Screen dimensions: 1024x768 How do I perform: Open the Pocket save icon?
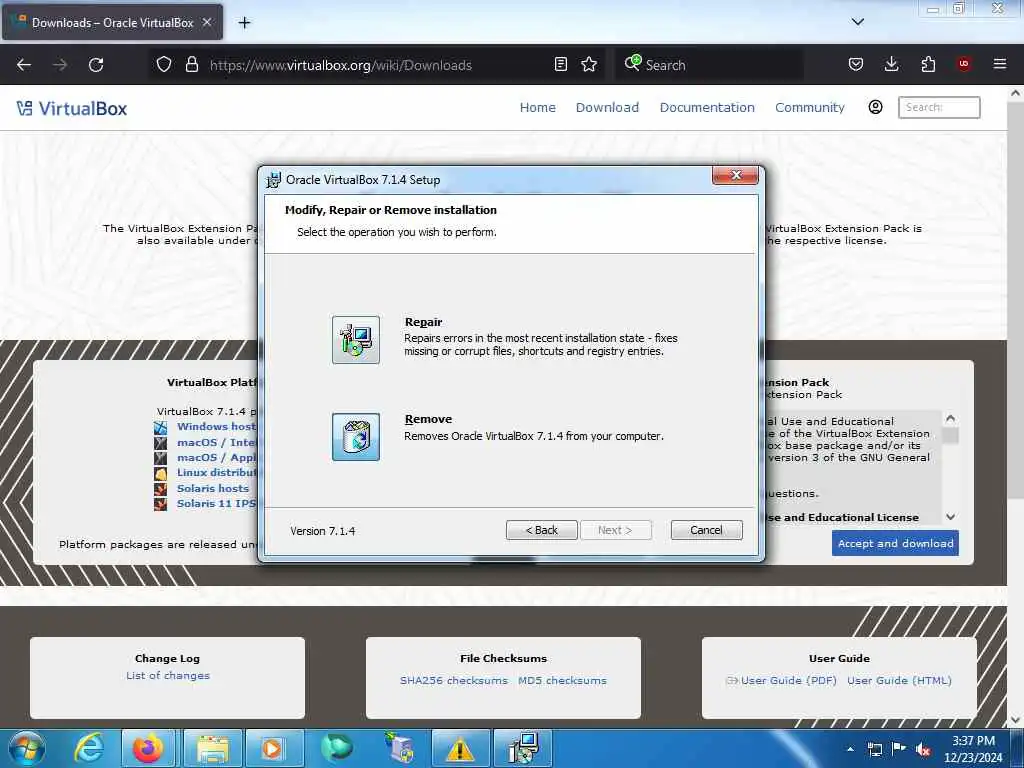tap(856, 64)
